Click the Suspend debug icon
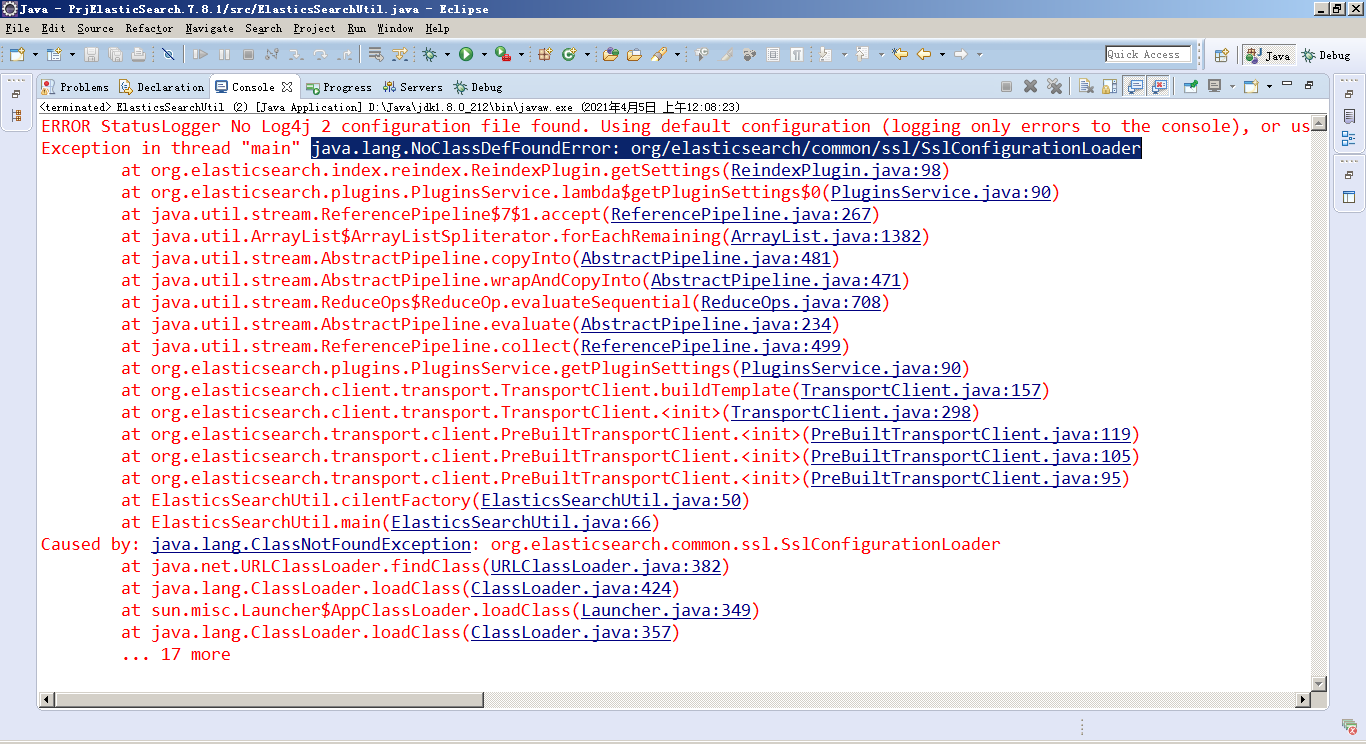This screenshot has width=1366, height=744. pyautogui.click(x=224, y=54)
